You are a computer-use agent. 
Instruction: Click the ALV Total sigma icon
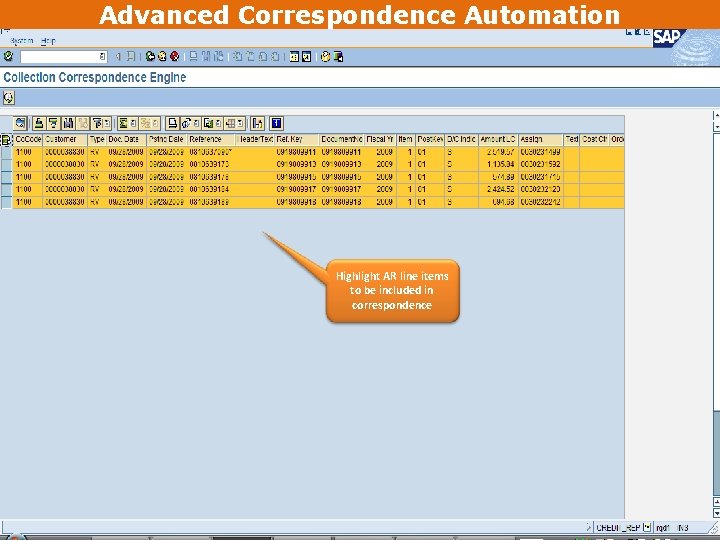tap(123, 123)
